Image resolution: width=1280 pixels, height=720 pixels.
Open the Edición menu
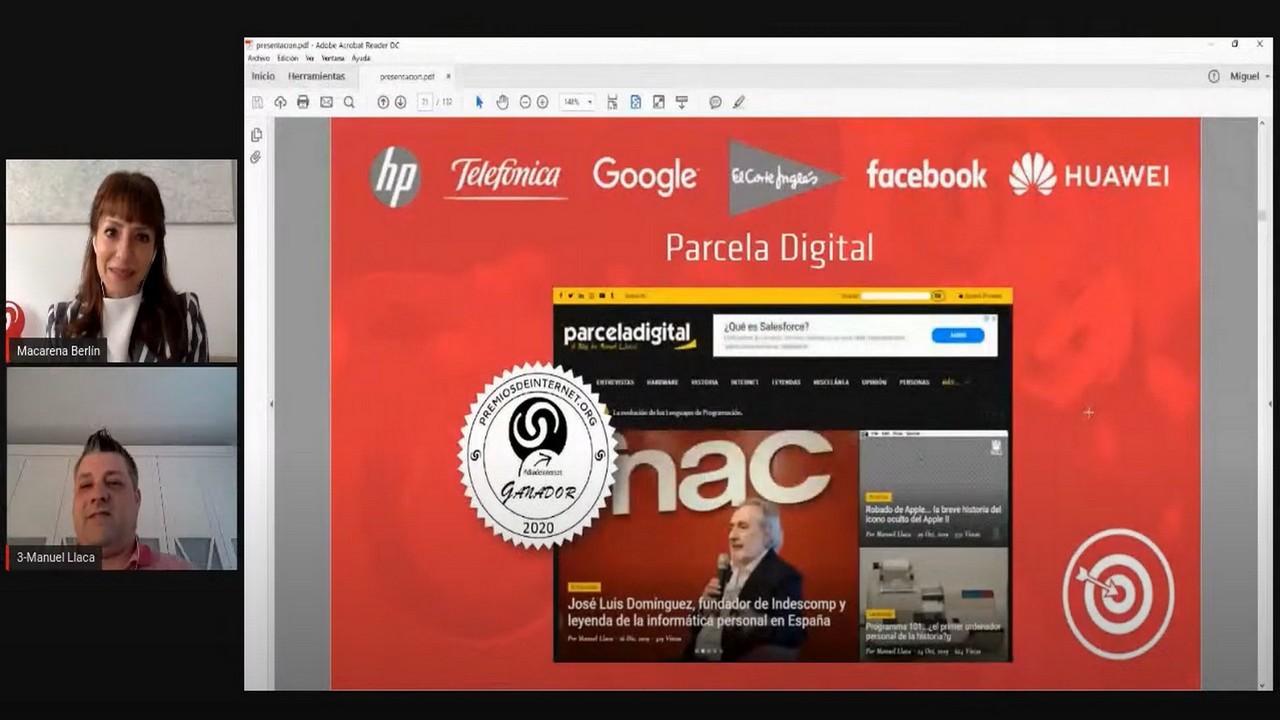tap(288, 58)
